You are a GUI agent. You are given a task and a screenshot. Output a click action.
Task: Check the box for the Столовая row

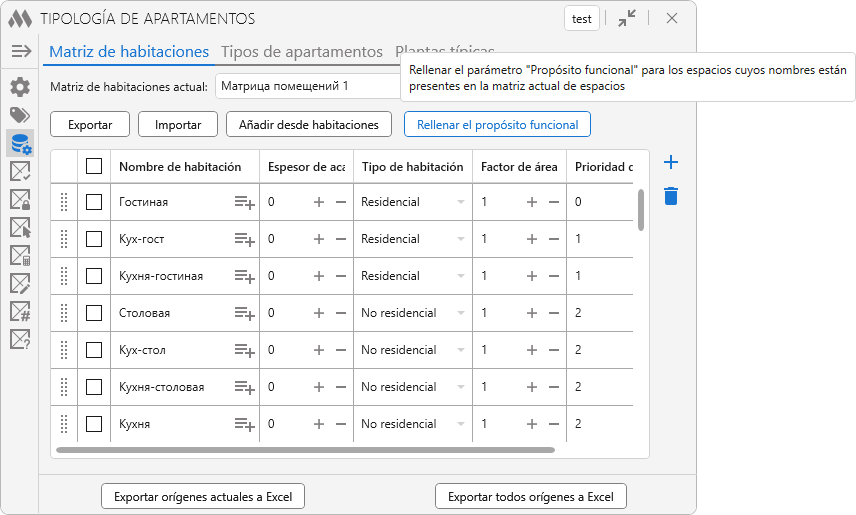point(94,313)
